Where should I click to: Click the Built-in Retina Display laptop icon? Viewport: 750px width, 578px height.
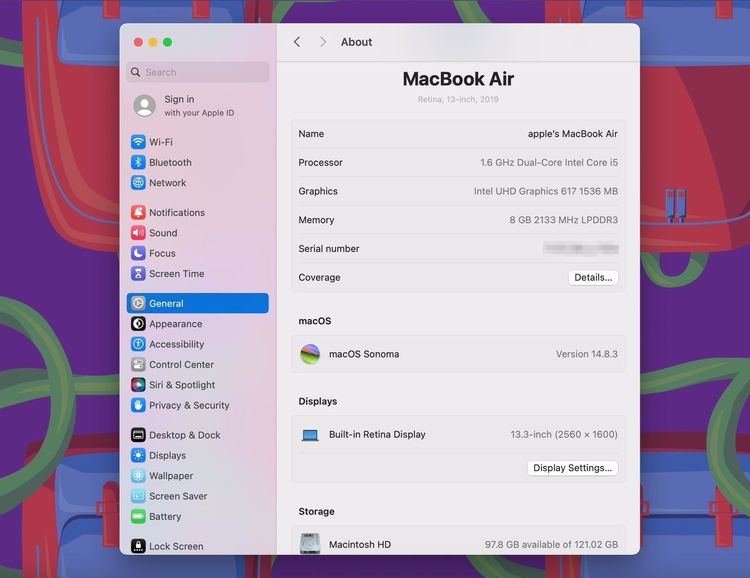tap(310, 435)
